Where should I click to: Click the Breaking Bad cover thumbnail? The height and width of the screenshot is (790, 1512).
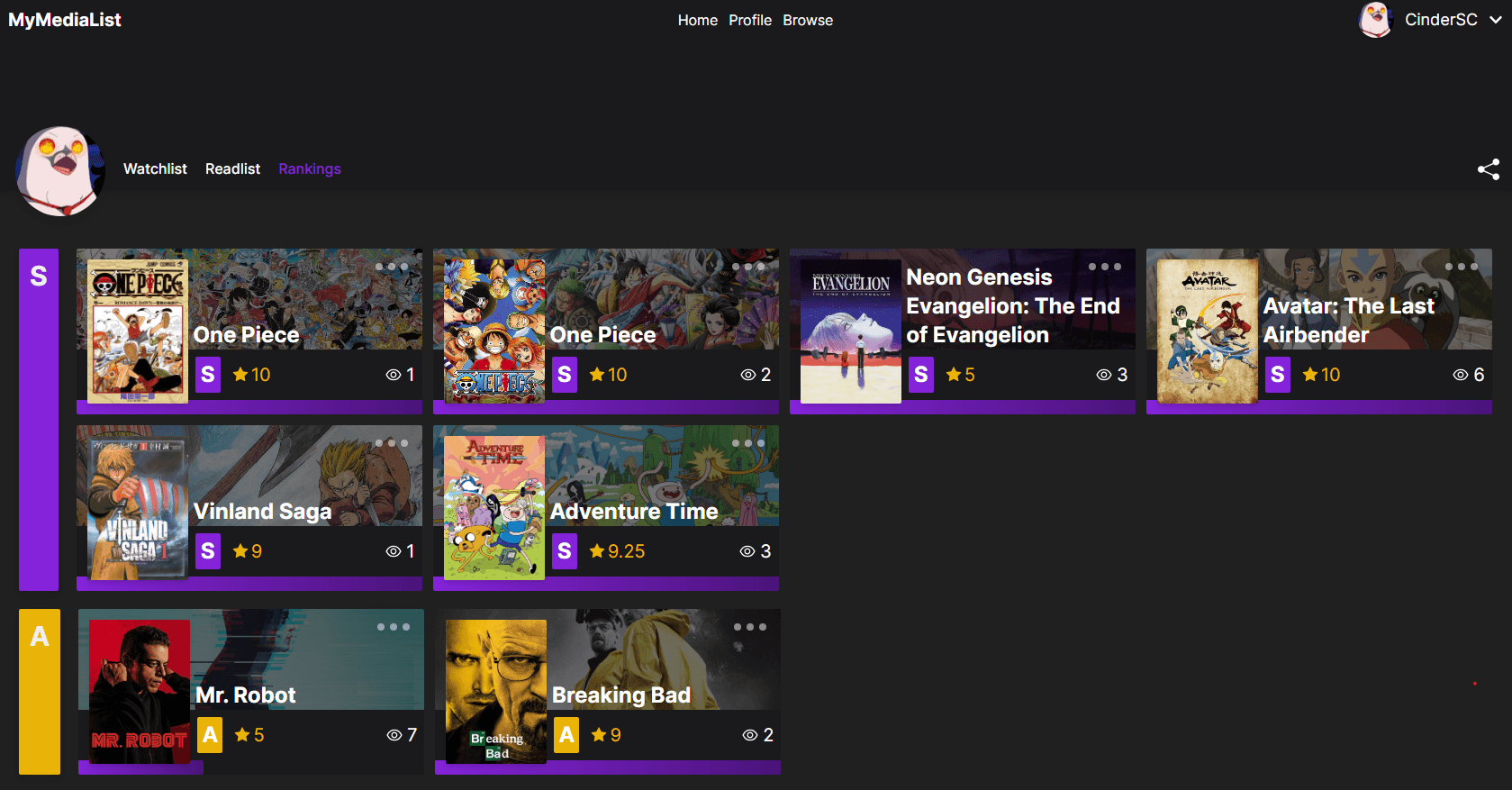click(496, 692)
